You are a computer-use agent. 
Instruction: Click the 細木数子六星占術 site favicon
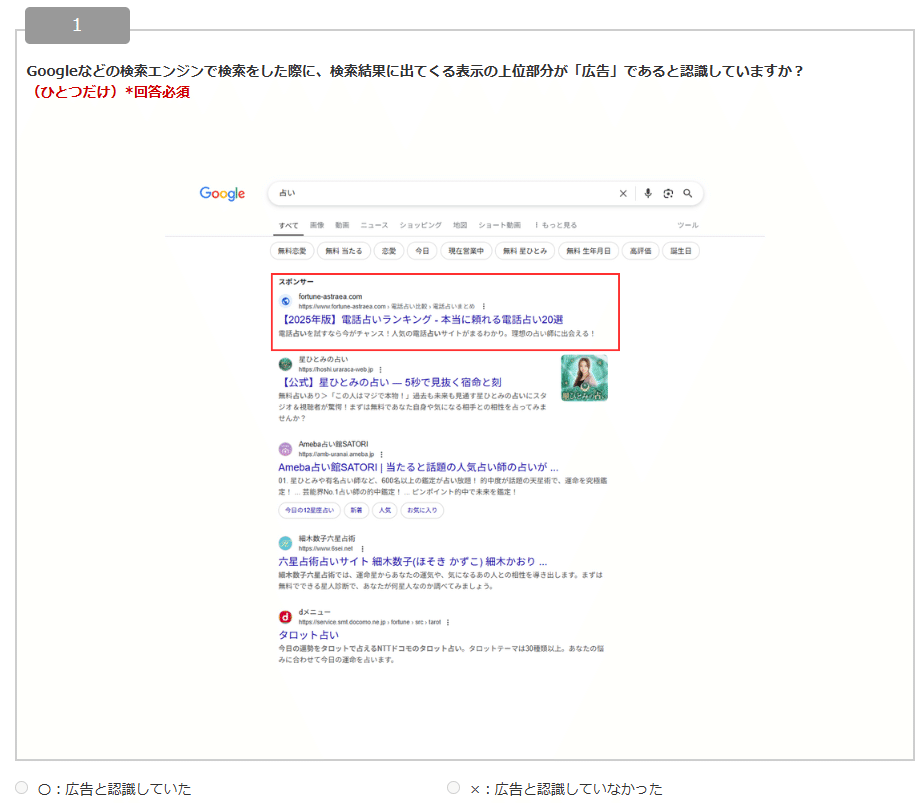click(x=285, y=543)
